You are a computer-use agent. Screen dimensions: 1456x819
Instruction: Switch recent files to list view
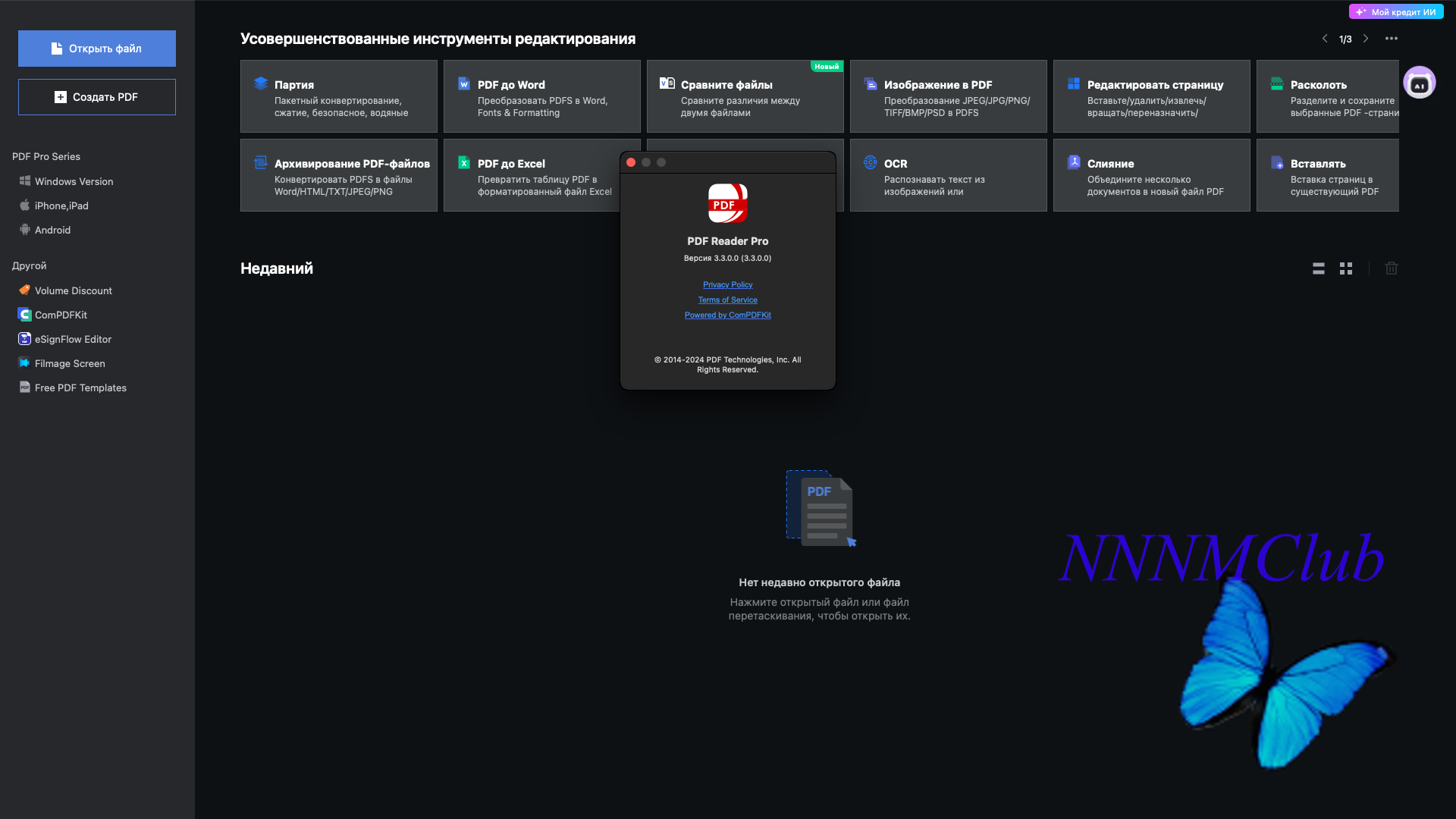pyautogui.click(x=1319, y=268)
